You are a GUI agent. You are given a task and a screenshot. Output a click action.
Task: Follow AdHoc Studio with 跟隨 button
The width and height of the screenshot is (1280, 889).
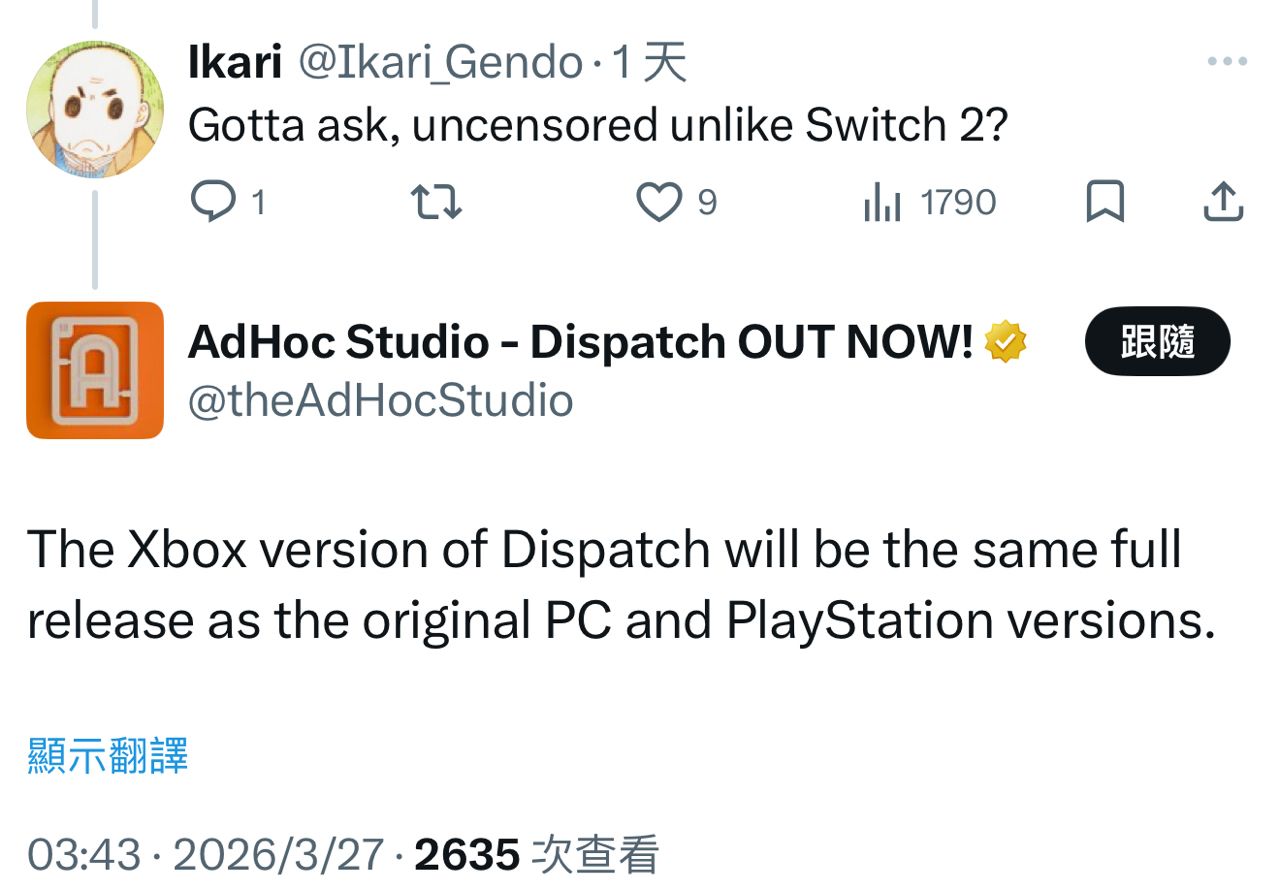[x=1157, y=342]
